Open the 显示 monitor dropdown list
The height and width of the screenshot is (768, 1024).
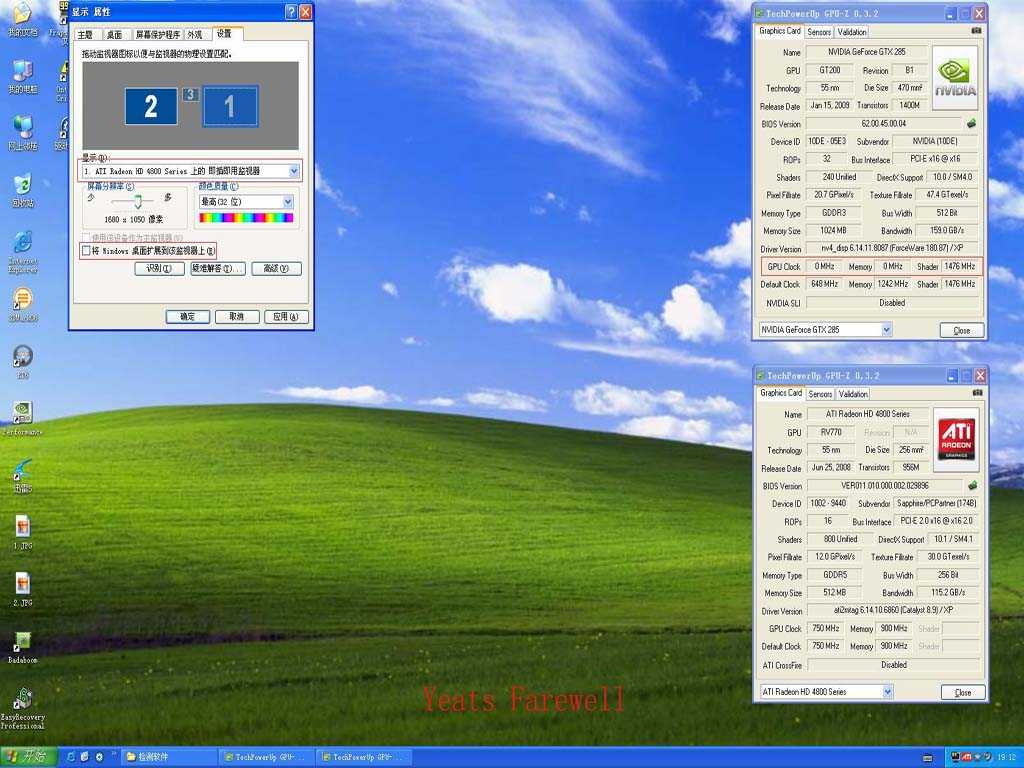point(294,171)
